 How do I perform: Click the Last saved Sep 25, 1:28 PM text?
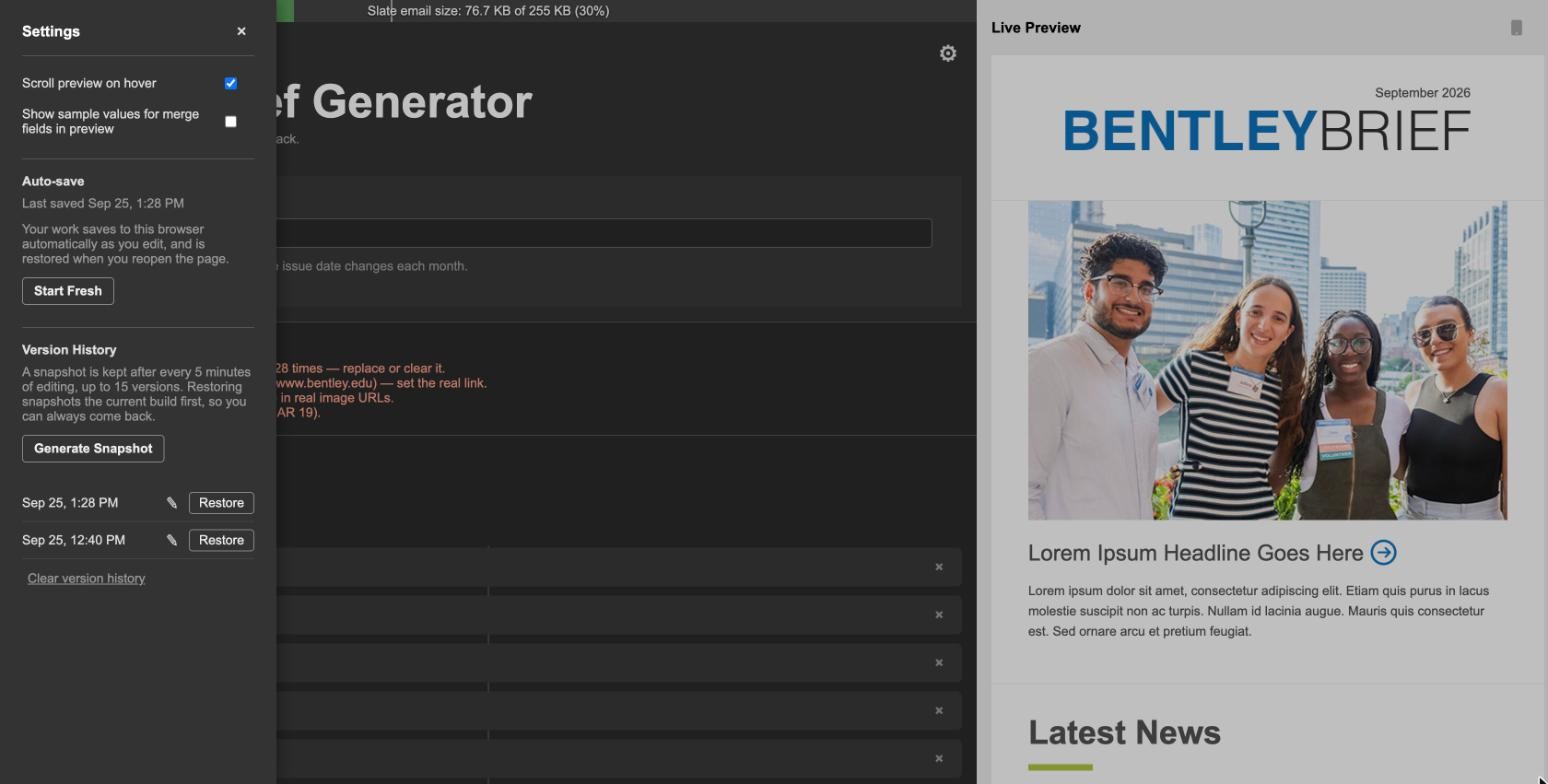pyautogui.click(x=103, y=203)
